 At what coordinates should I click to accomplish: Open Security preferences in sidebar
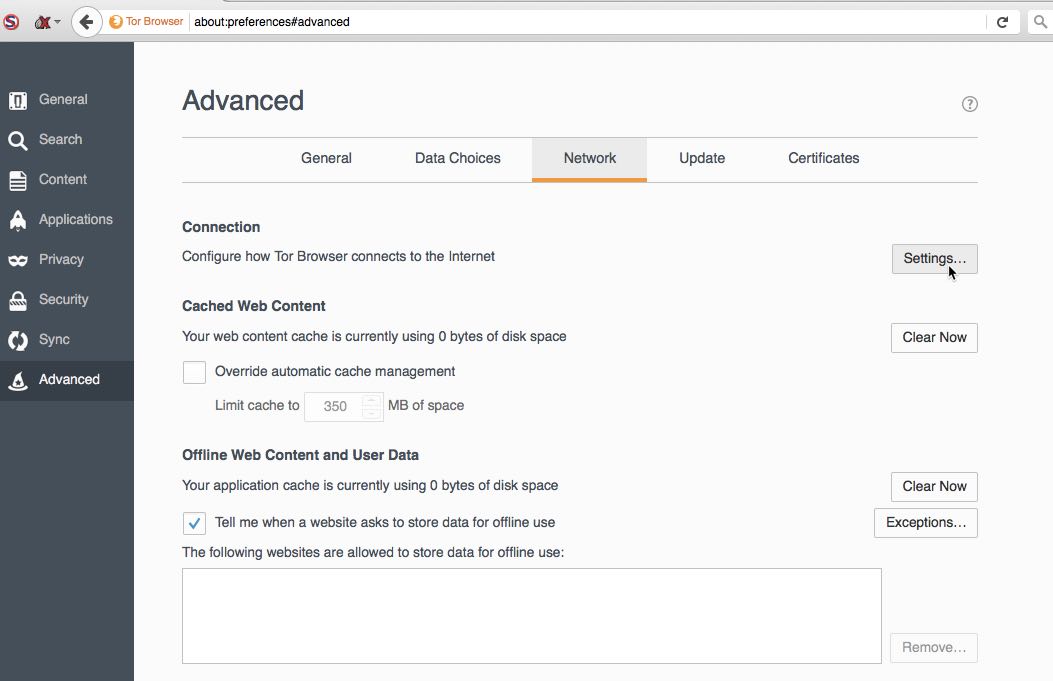click(67, 300)
